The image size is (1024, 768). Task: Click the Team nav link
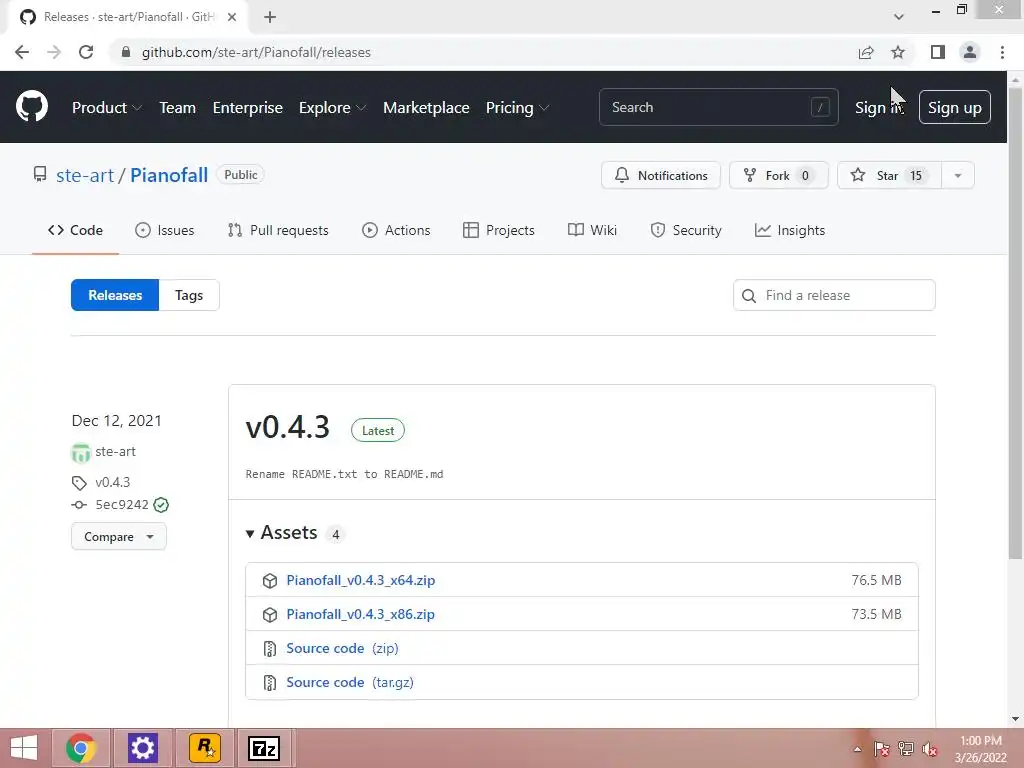tap(178, 108)
